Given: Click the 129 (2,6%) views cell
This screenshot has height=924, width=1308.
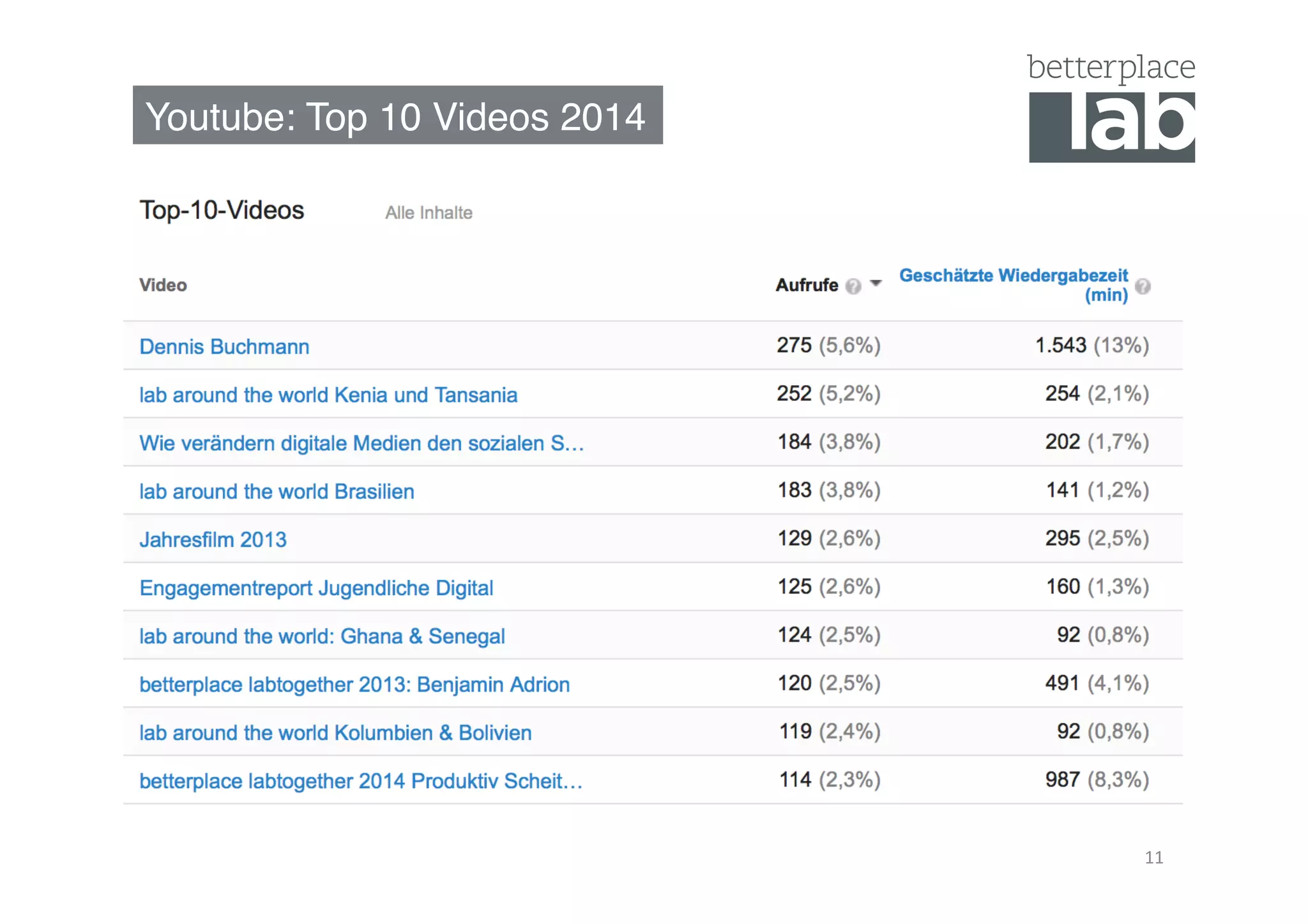Looking at the screenshot, I should [x=828, y=538].
